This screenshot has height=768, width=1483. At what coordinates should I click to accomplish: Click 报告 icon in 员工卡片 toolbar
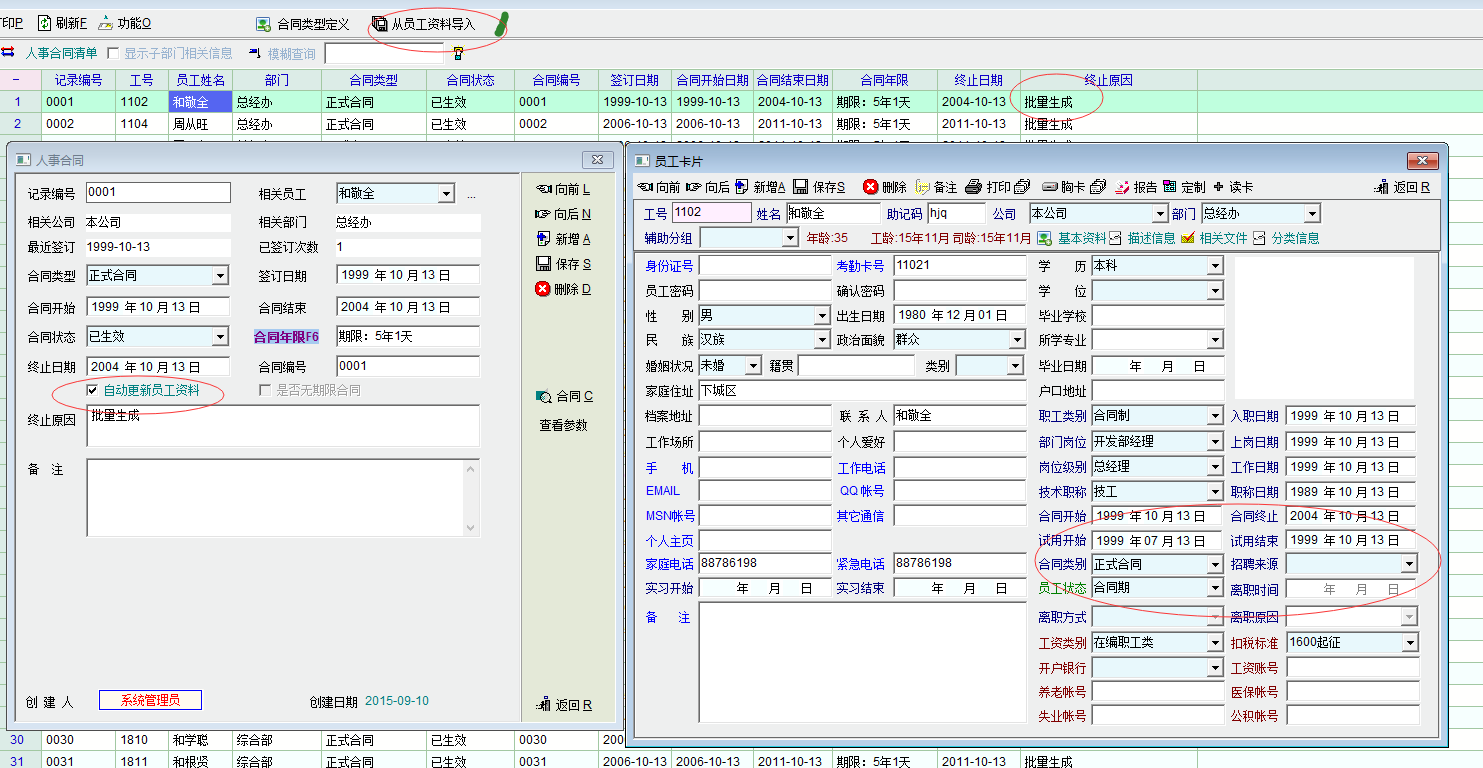click(1123, 187)
